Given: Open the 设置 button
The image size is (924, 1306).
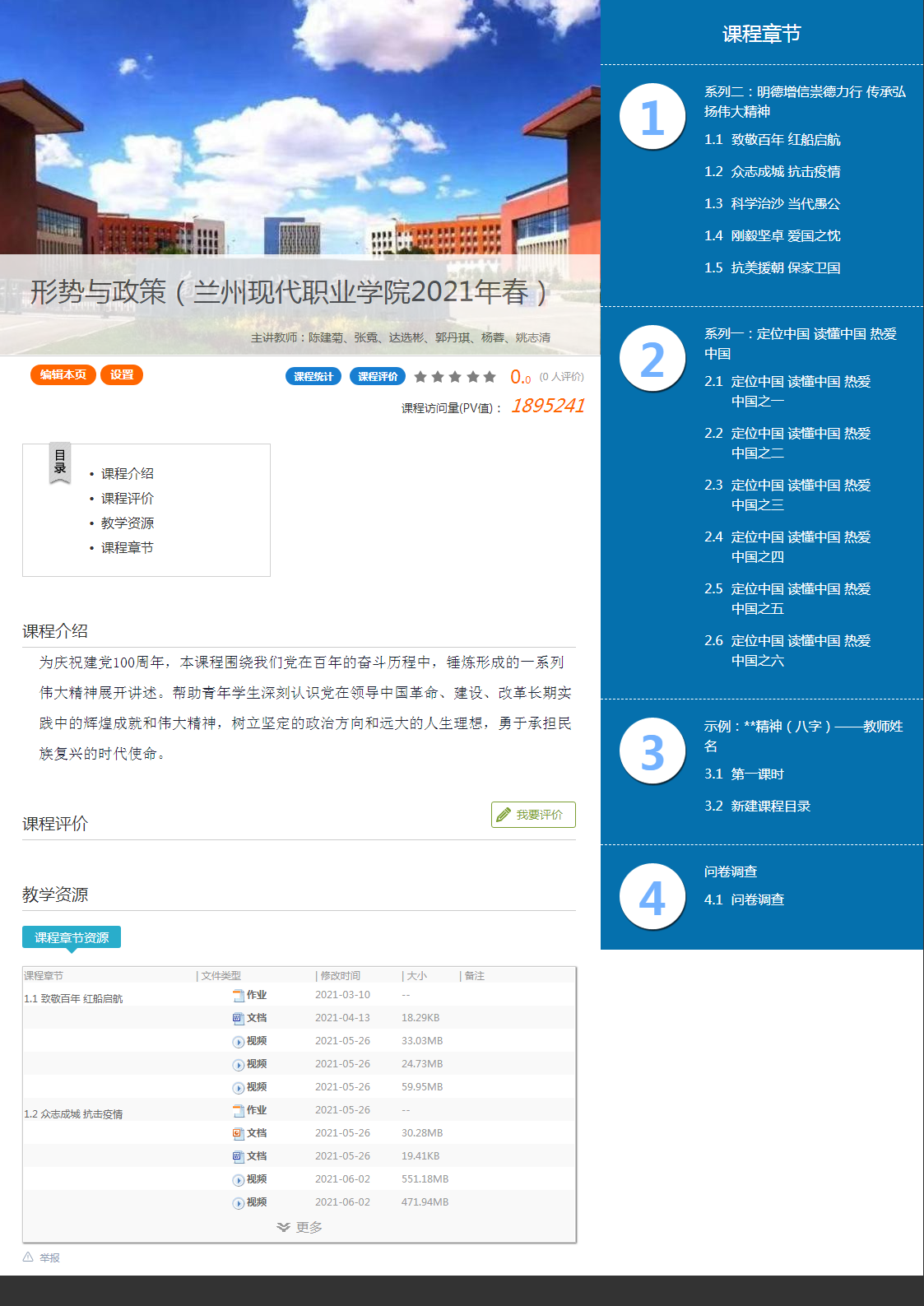Looking at the screenshot, I should (x=122, y=374).
